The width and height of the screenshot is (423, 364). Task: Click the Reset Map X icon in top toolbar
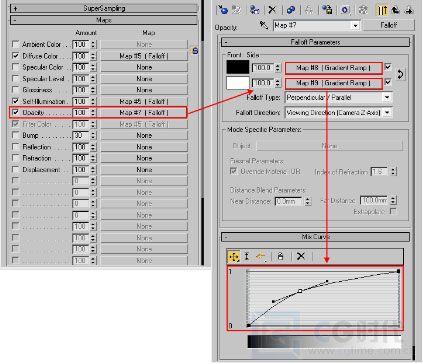click(x=272, y=10)
